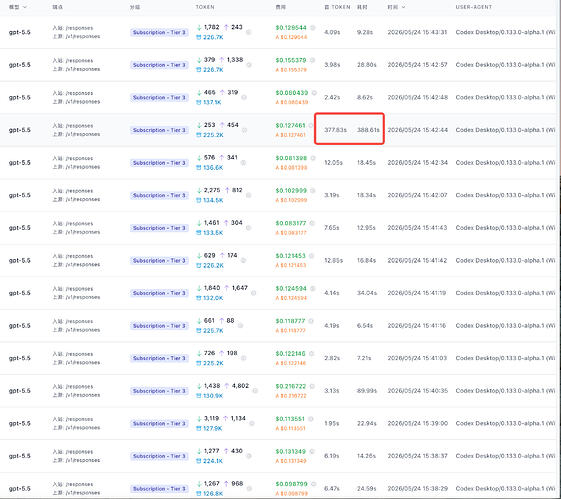Open token info icon beside 726 / 108

[243, 358]
